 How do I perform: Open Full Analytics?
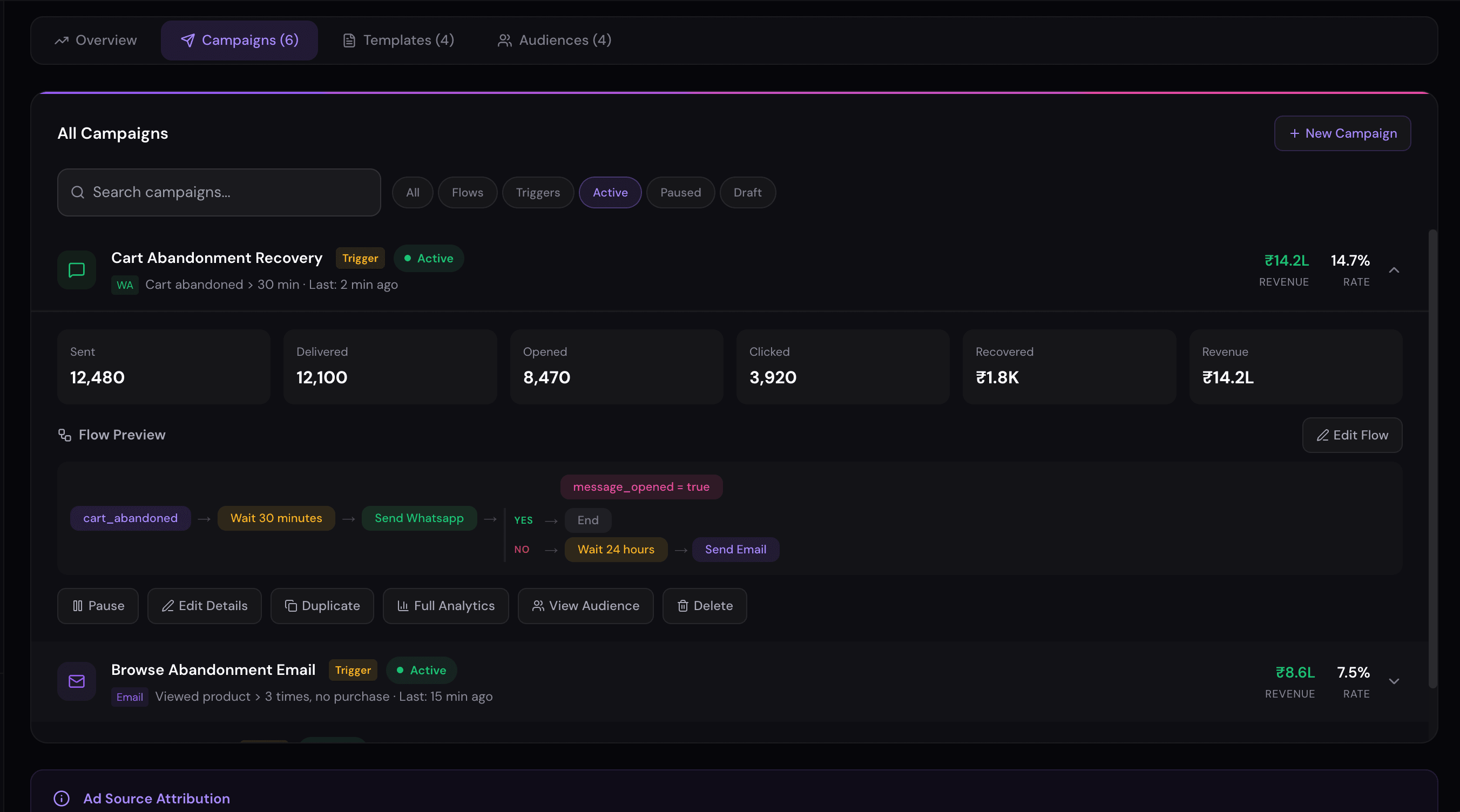click(445, 606)
